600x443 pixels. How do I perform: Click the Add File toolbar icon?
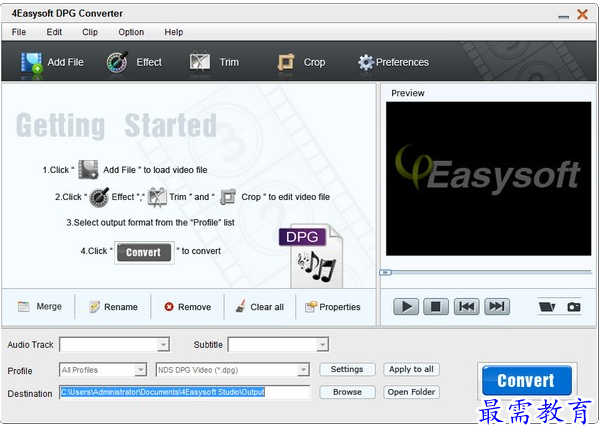pyautogui.click(x=34, y=62)
